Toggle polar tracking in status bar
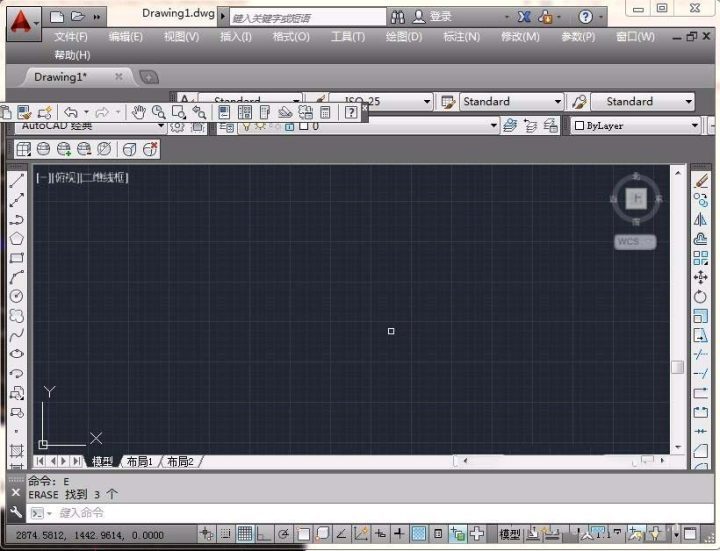 tap(283, 534)
